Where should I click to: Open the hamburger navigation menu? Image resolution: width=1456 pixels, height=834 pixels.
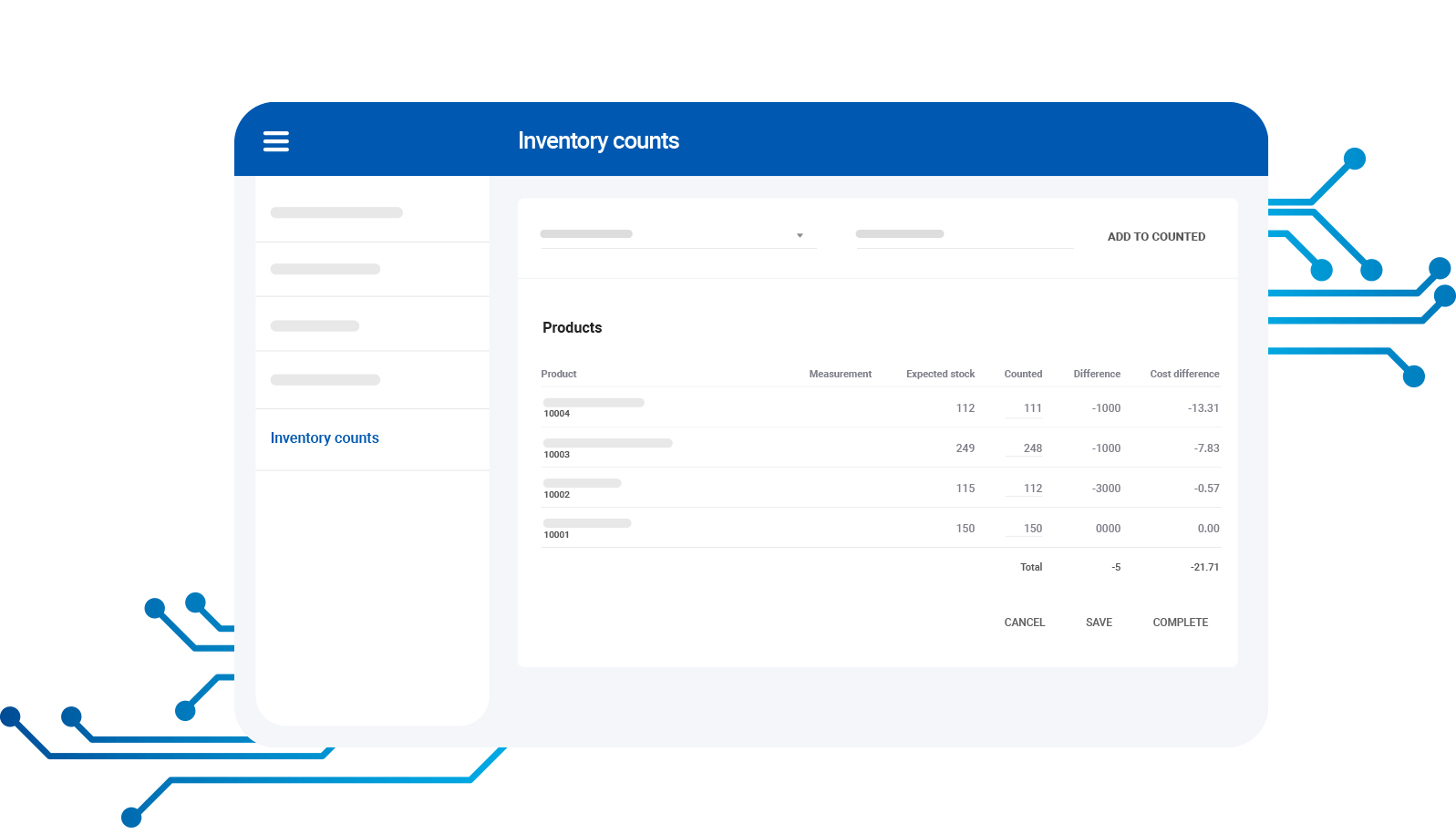coord(276,141)
